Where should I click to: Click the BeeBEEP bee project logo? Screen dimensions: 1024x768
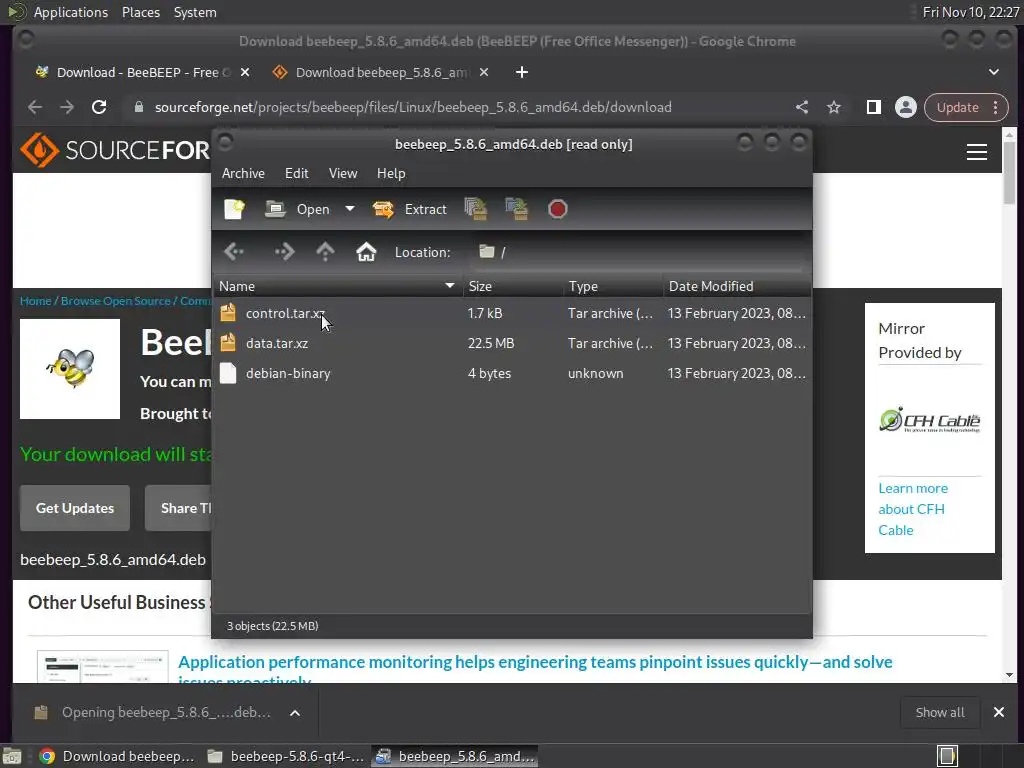[x=70, y=369]
